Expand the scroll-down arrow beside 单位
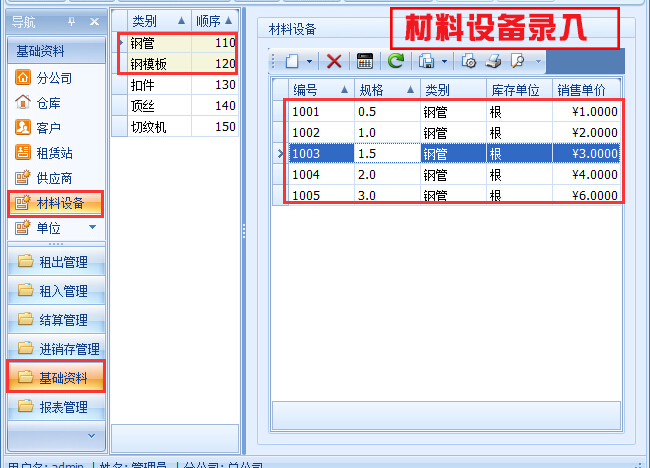 point(93,228)
